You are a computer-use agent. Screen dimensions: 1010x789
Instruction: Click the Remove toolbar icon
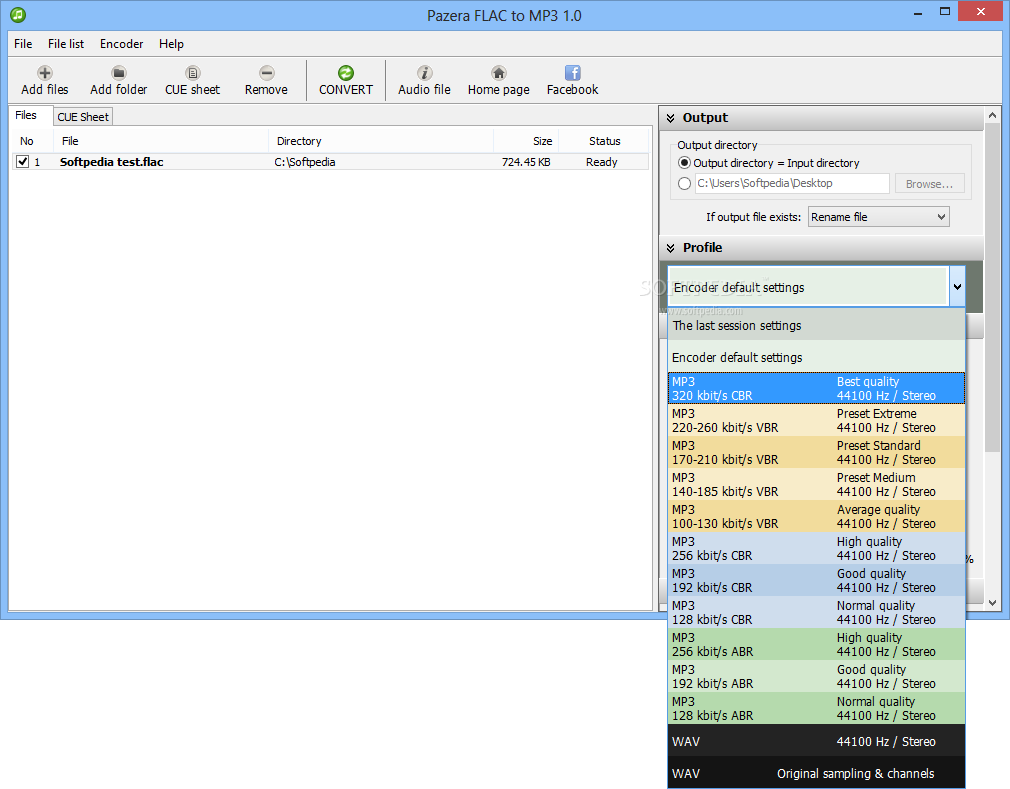coord(267,73)
